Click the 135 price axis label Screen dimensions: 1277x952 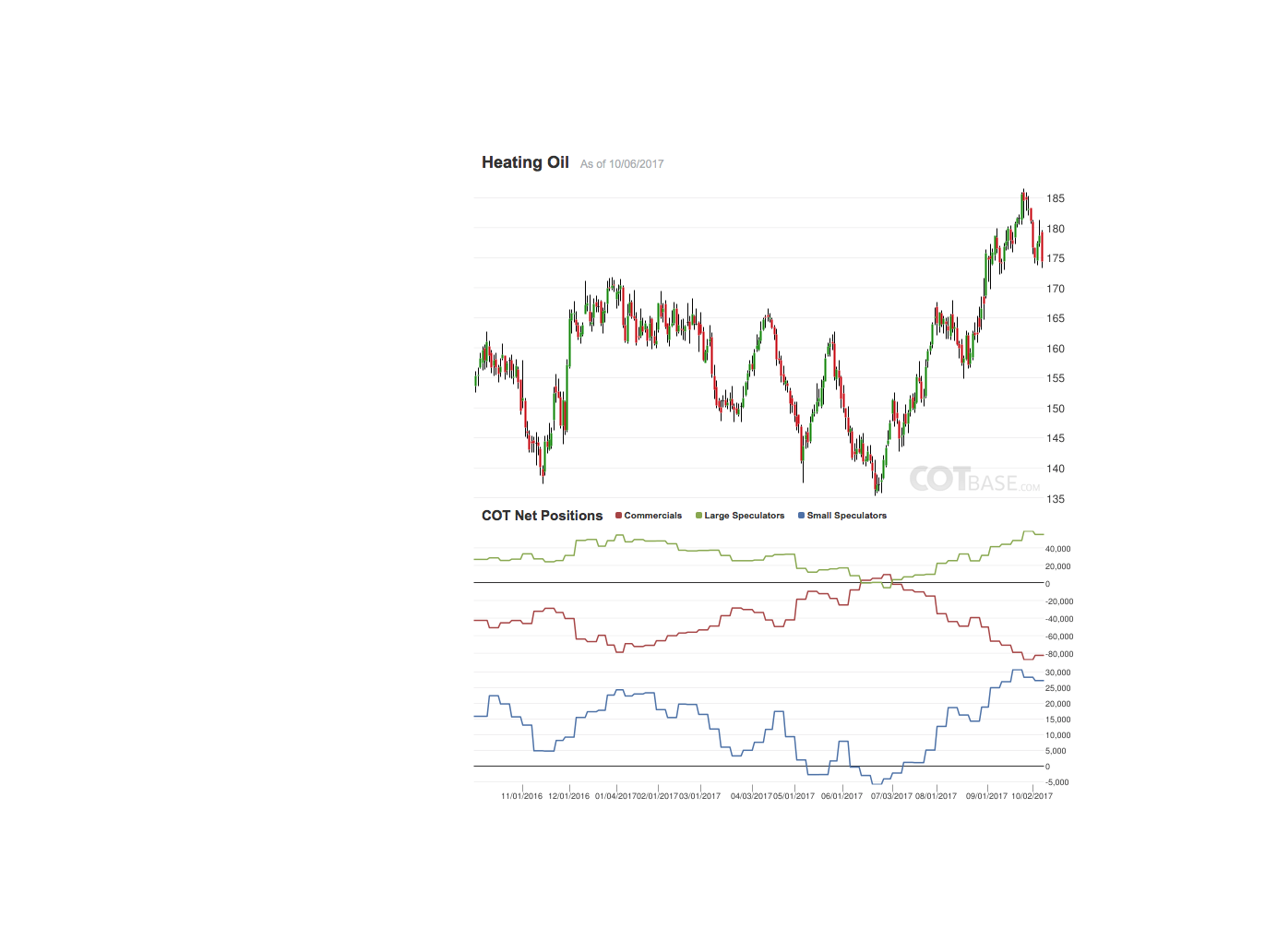[1057, 498]
